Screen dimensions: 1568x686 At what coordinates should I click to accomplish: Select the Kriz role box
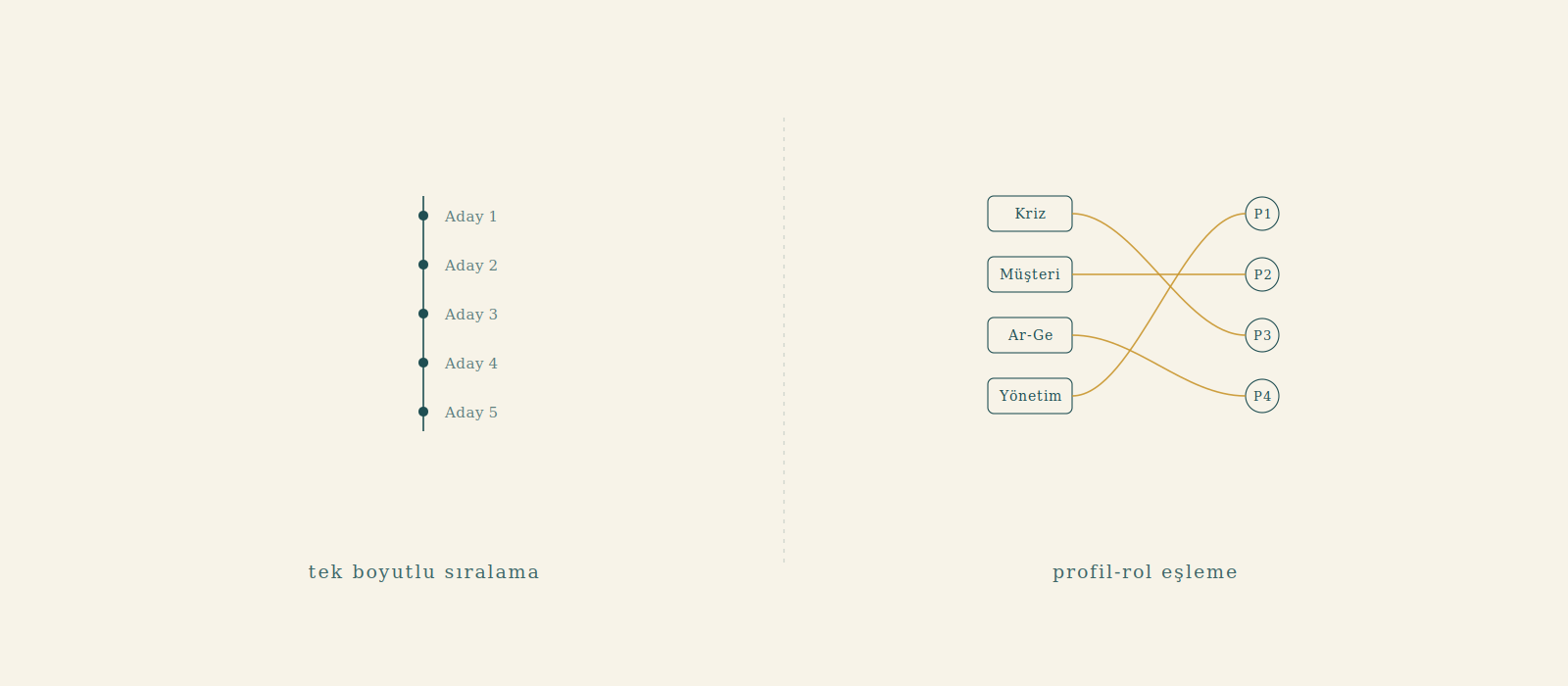coord(1030,214)
